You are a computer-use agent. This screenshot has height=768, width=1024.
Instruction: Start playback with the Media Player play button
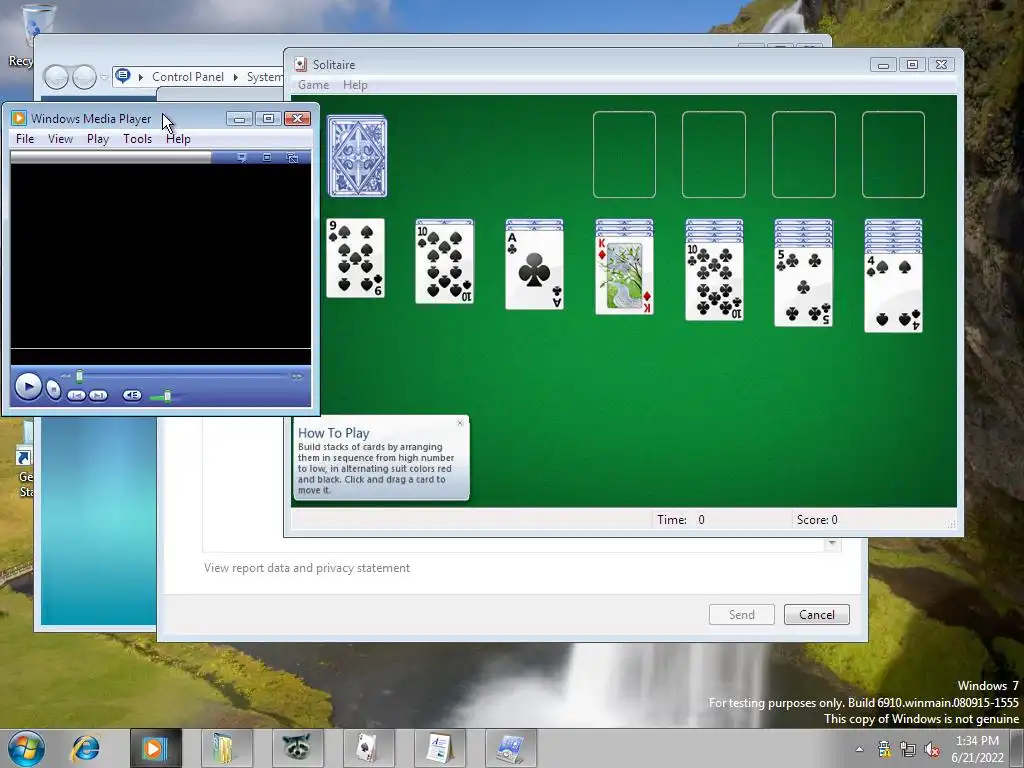pos(28,387)
